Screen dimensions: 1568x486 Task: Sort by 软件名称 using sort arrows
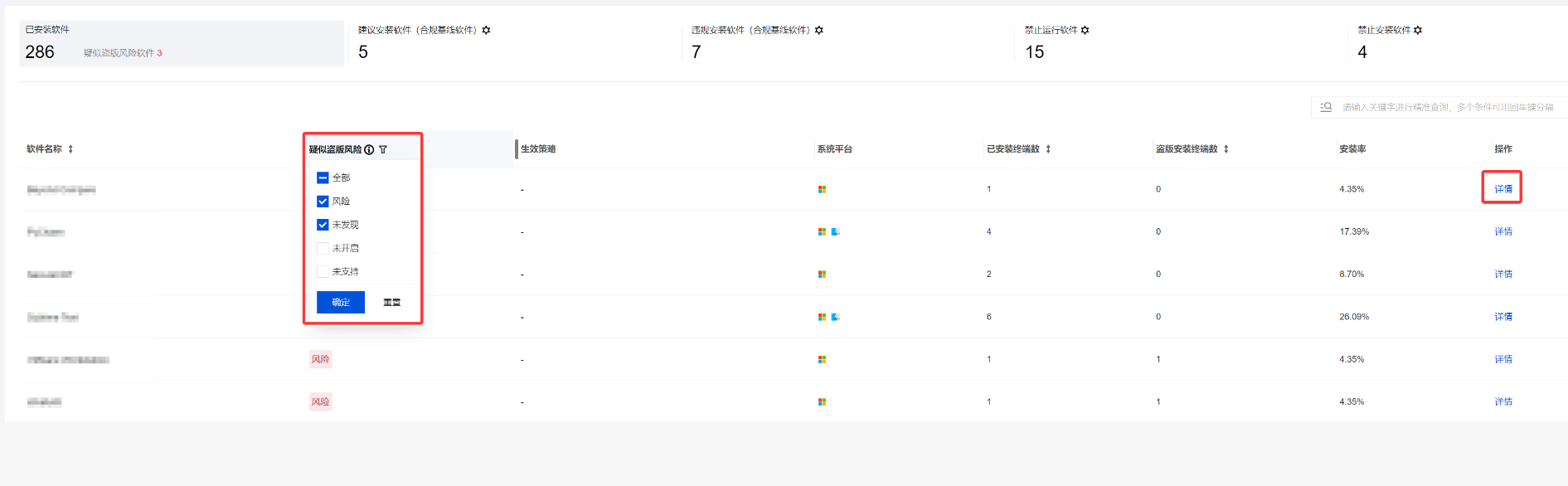pyautogui.click(x=70, y=149)
